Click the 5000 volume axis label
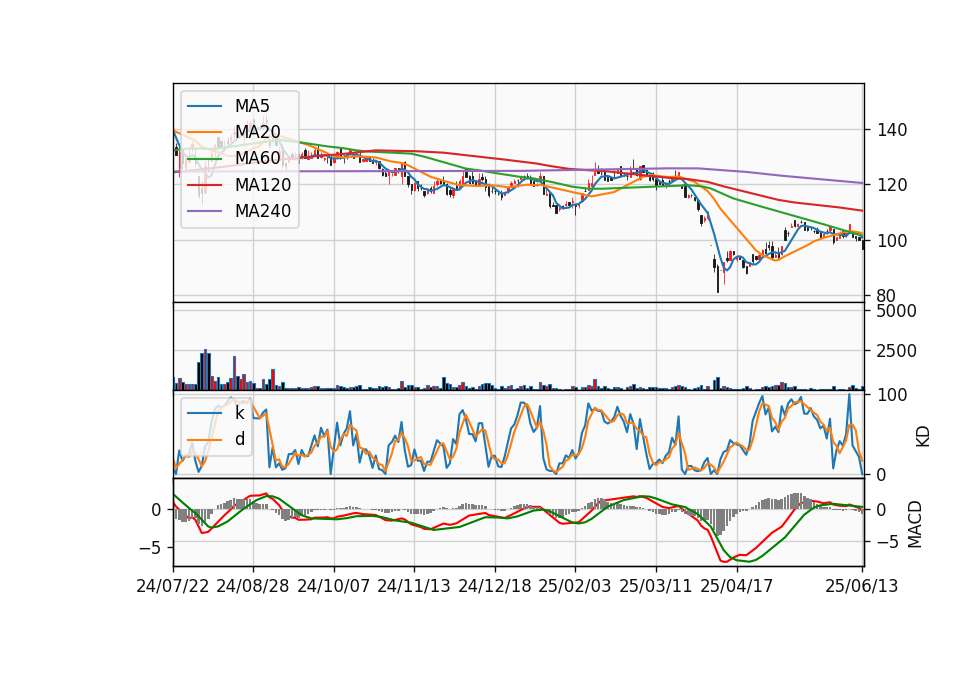The image size is (960, 690). (x=896, y=311)
